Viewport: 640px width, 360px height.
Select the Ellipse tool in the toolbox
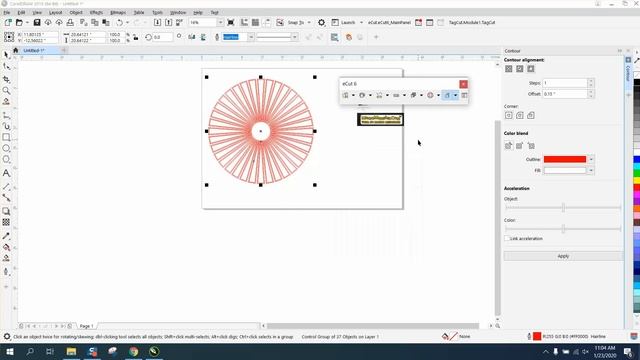tap(6, 148)
